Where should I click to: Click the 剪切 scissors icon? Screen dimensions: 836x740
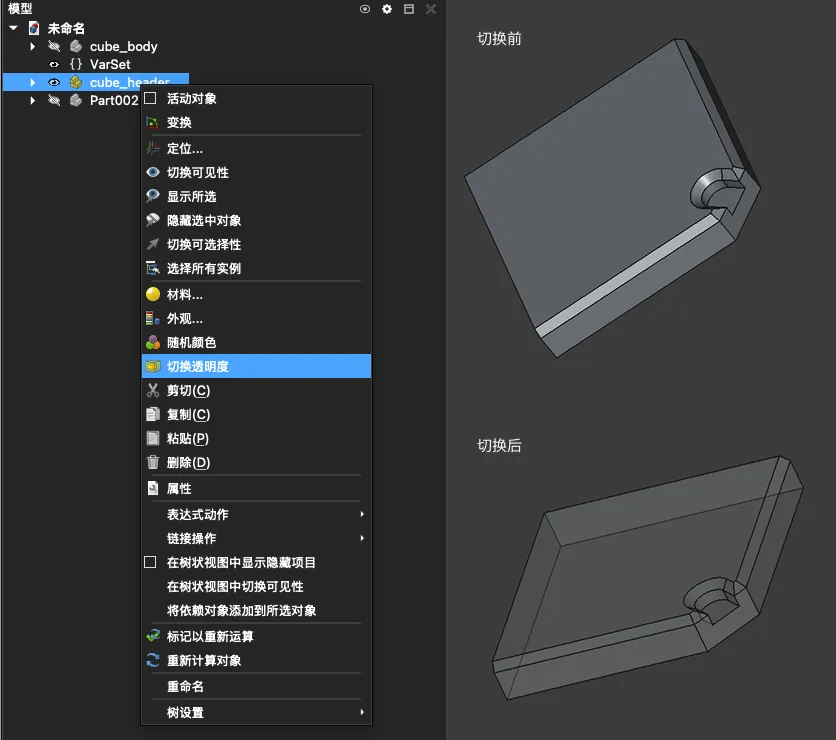pos(152,390)
